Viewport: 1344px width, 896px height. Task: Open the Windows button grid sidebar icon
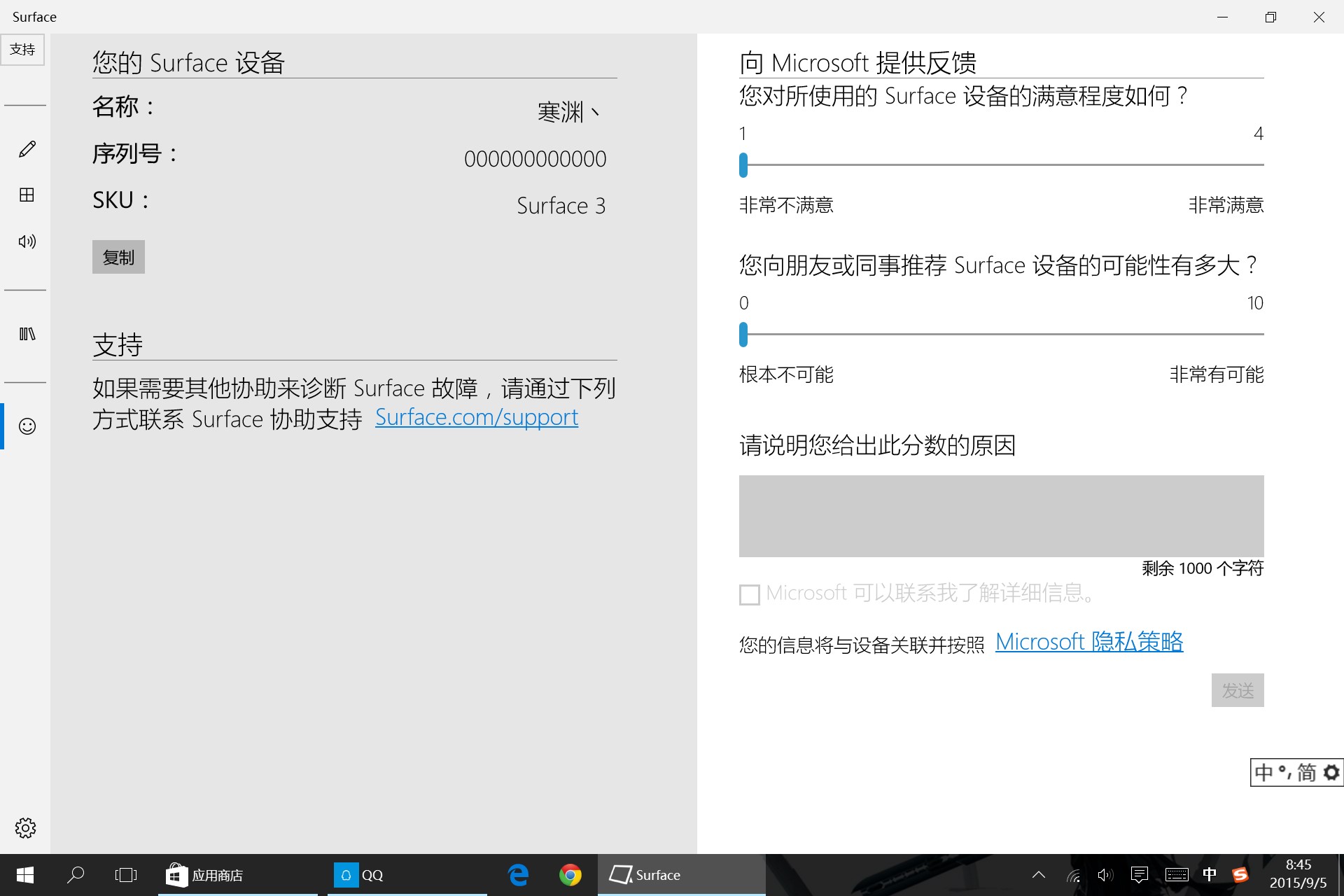click(27, 195)
